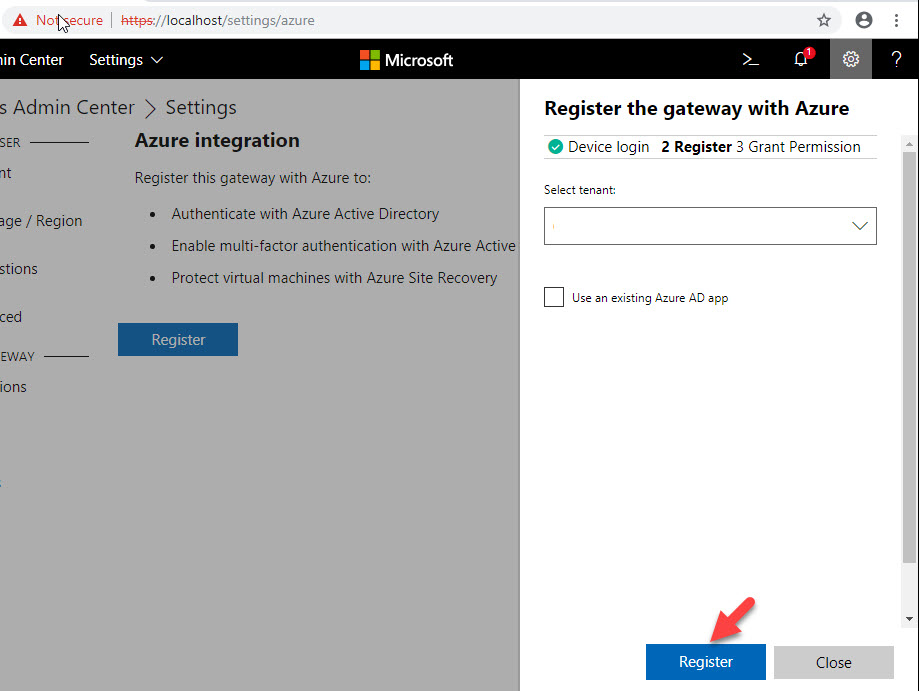Click the panel scrollbar up arrow
Screen dimensions: 919x691
pyautogui.click(x=909, y=144)
